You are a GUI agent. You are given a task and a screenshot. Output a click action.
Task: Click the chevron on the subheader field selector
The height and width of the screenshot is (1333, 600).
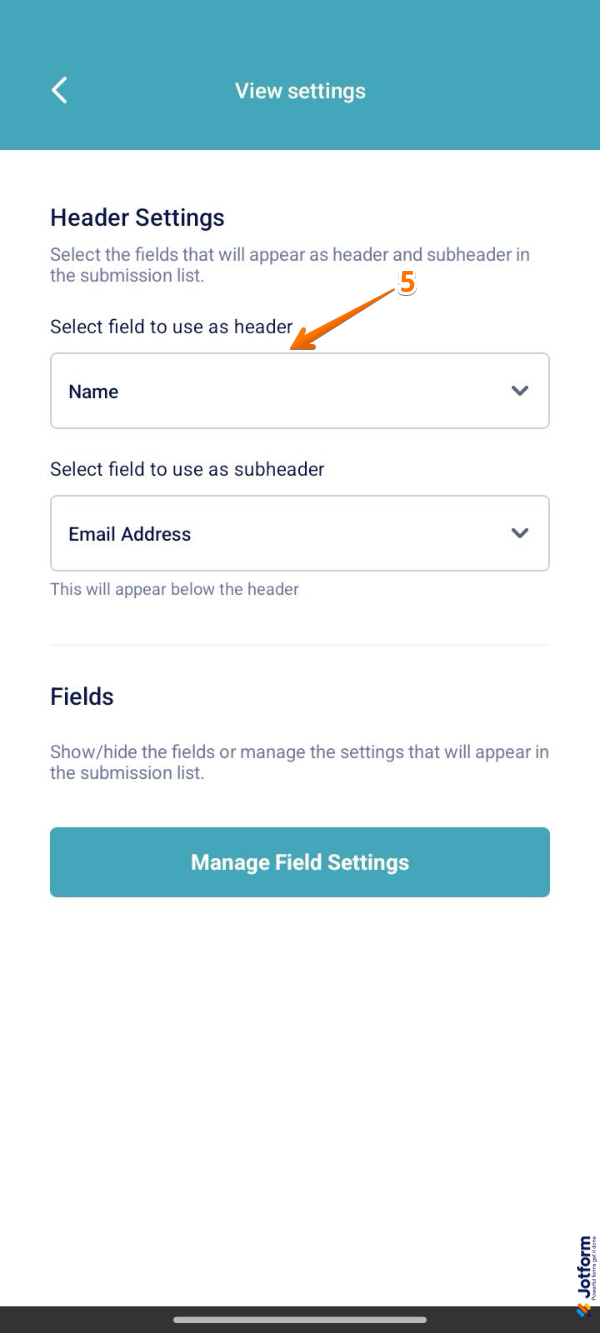(520, 533)
